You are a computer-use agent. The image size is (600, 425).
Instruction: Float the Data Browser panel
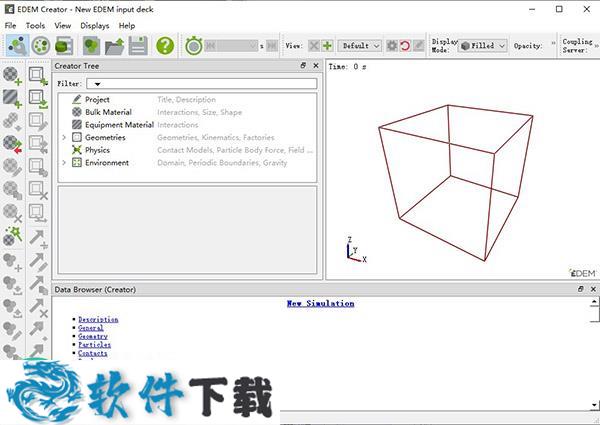click(580, 289)
